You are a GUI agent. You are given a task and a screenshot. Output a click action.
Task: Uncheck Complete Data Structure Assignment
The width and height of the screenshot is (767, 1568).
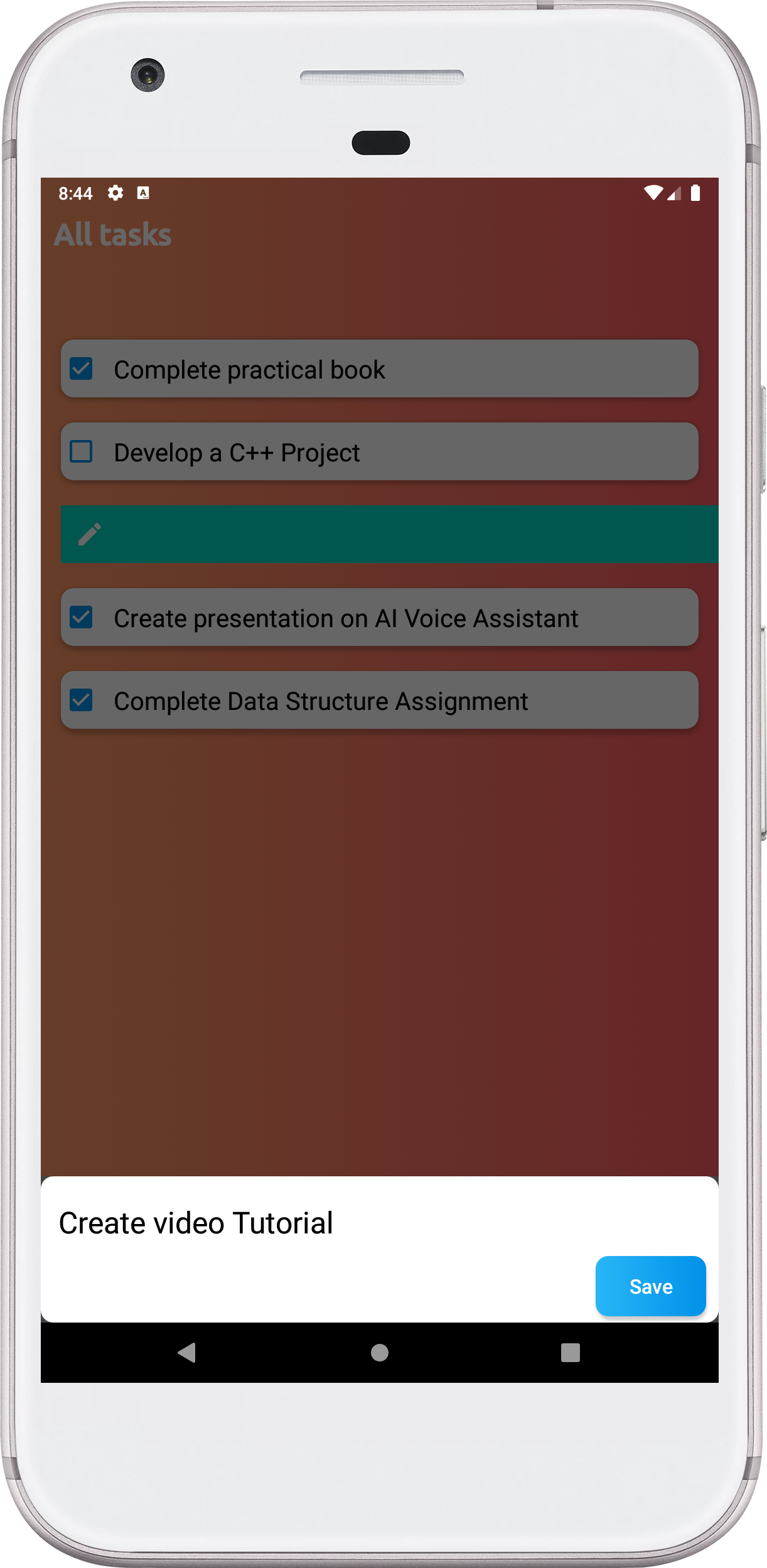80,701
